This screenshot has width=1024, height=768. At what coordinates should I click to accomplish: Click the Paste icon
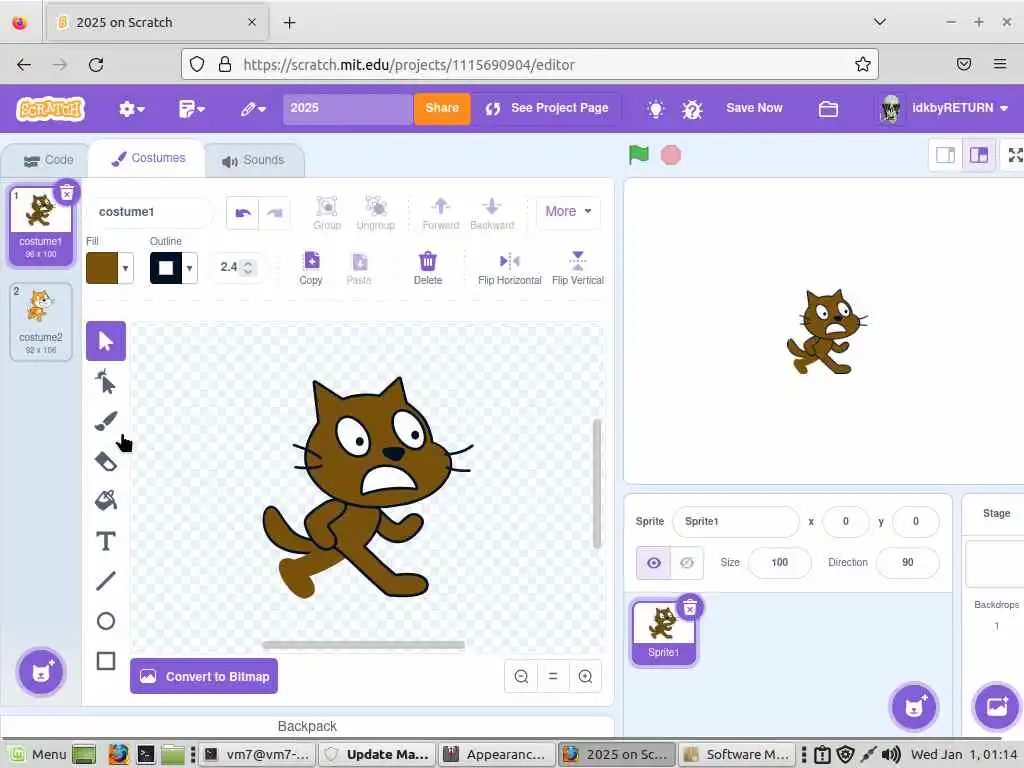coord(359,268)
